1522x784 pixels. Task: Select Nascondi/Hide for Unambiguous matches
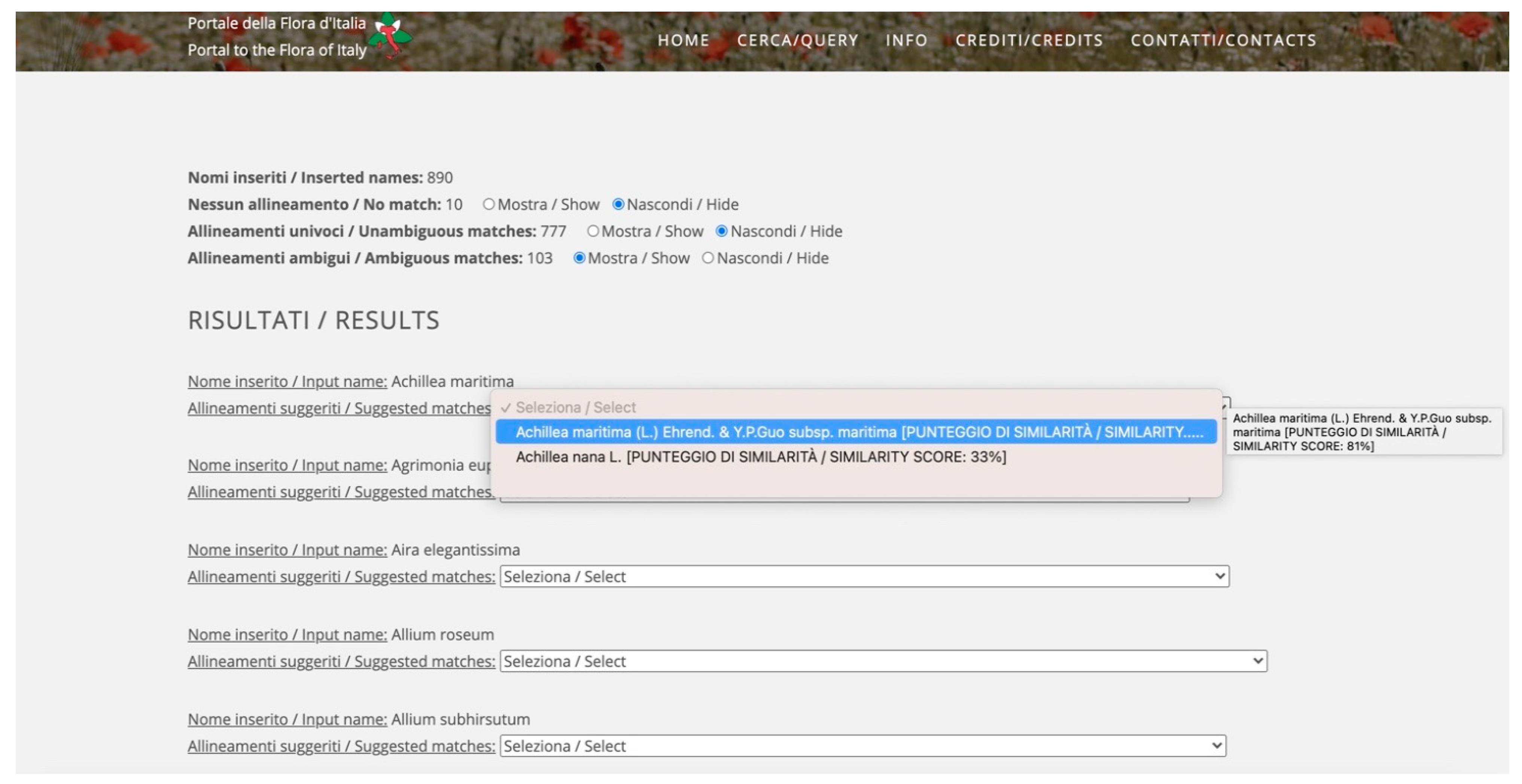(x=721, y=231)
